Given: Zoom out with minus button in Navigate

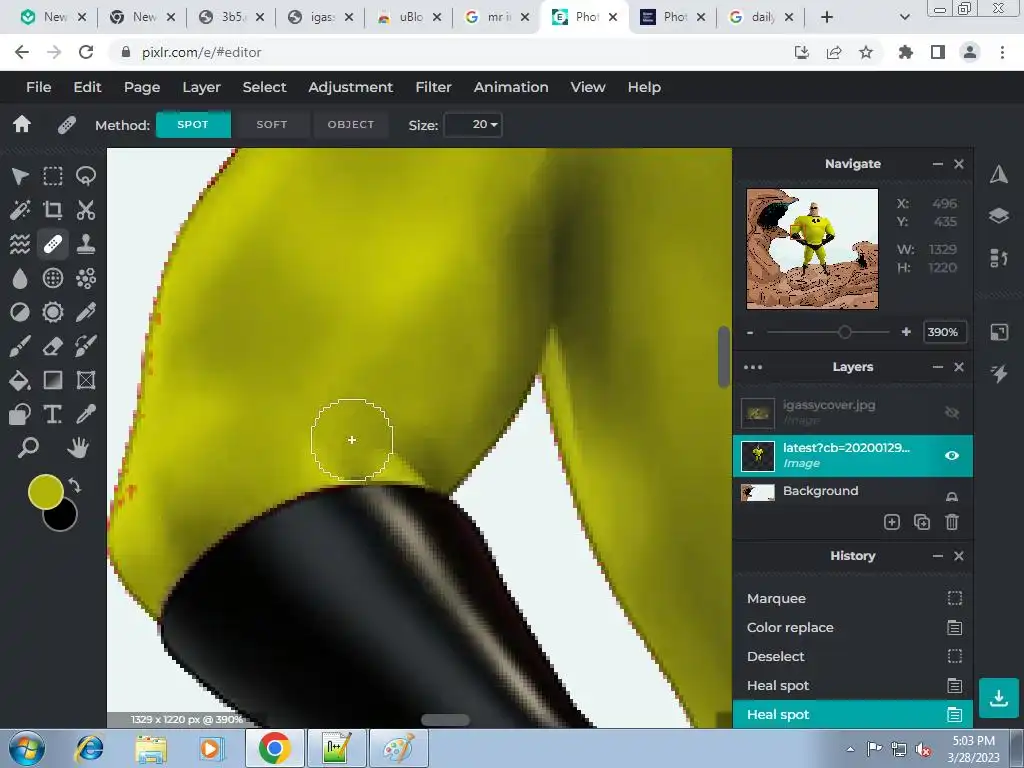Looking at the screenshot, I should coord(750,332).
